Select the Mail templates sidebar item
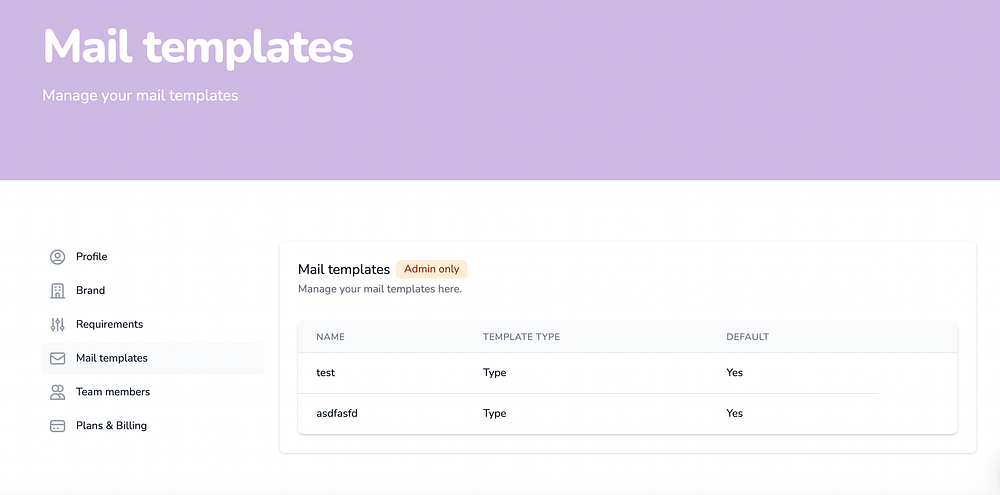Screen dimensions: 1000x495 pos(112,358)
